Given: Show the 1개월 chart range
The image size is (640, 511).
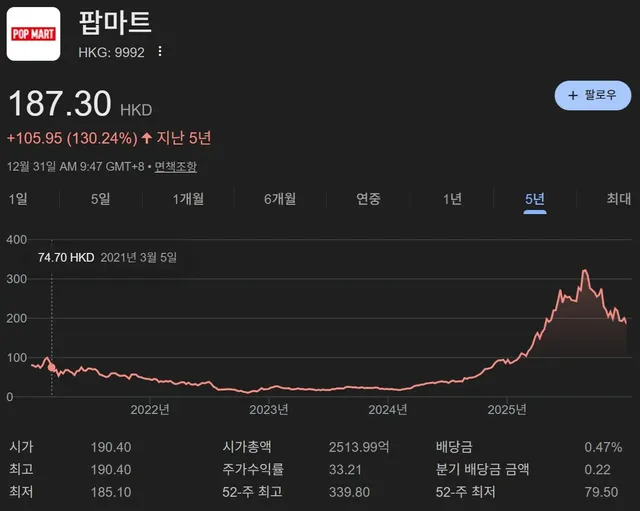Looking at the screenshot, I should tap(188, 199).
